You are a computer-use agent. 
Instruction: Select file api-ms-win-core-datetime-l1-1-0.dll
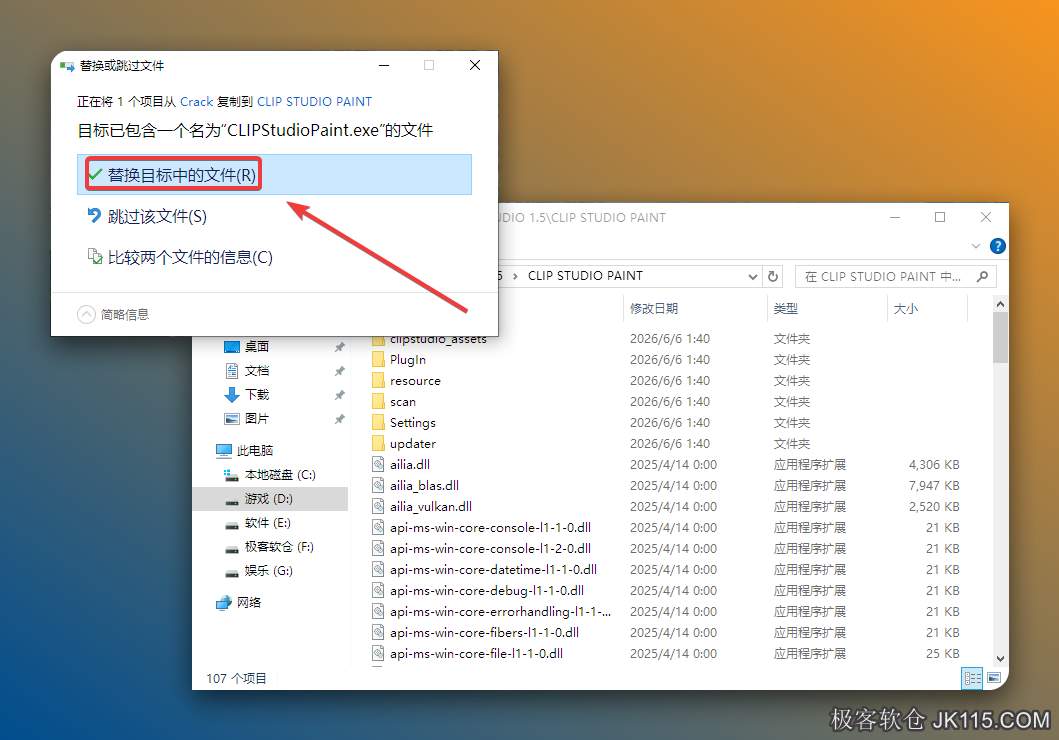(x=493, y=569)
